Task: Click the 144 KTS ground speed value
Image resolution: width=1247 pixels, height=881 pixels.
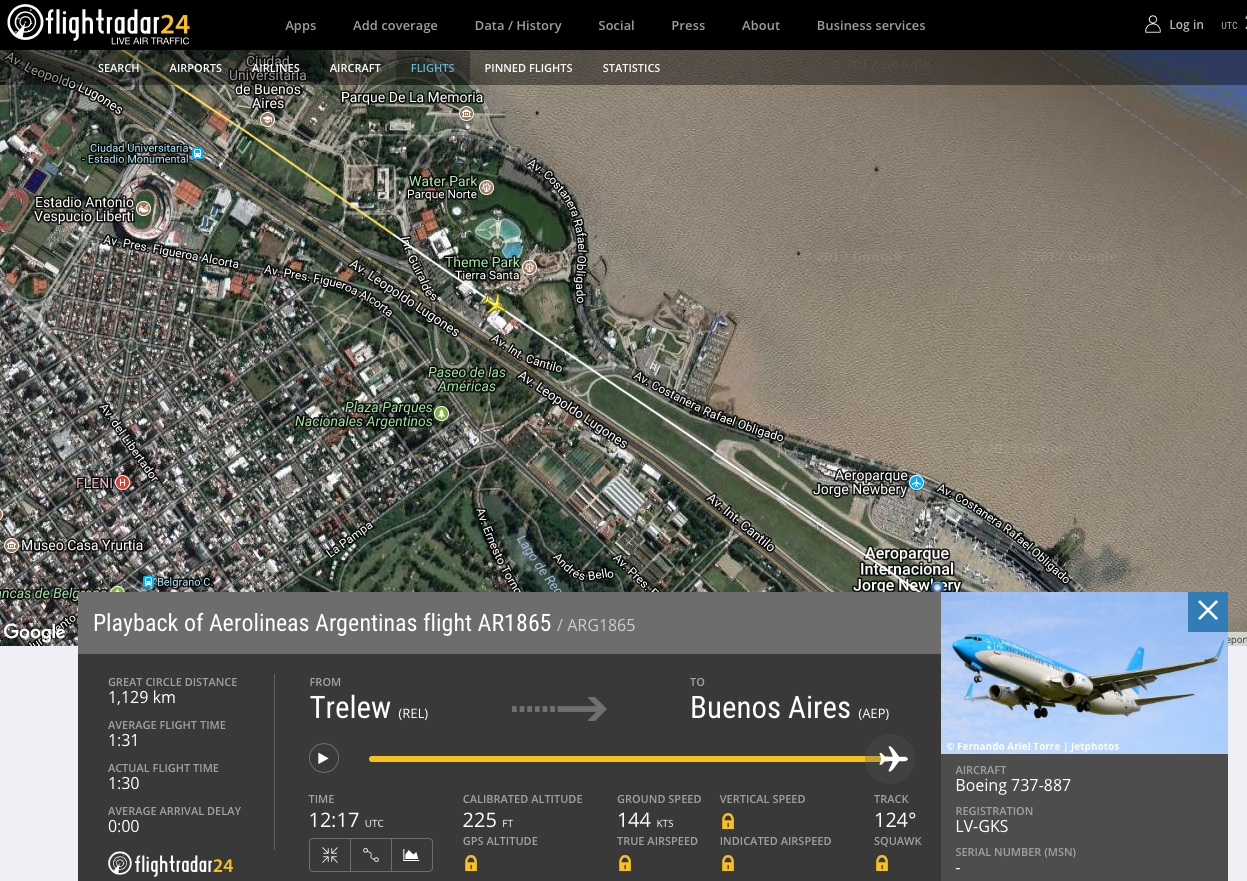Action: pos(645,820)
